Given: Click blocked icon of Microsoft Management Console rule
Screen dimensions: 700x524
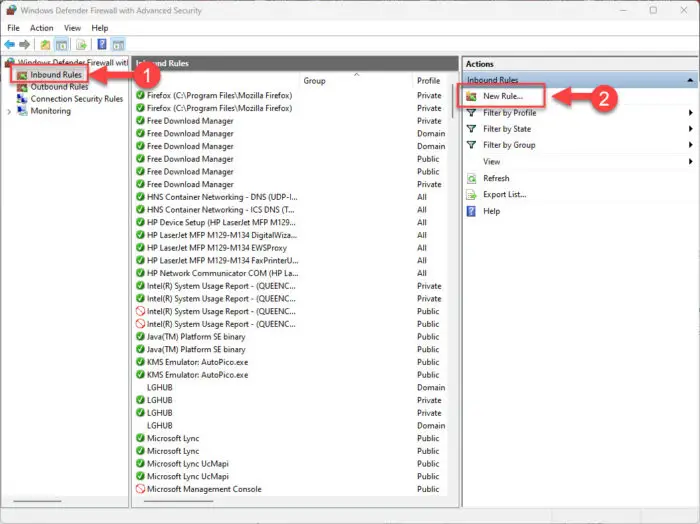Looking at the screenshot, I should point(140,489).
